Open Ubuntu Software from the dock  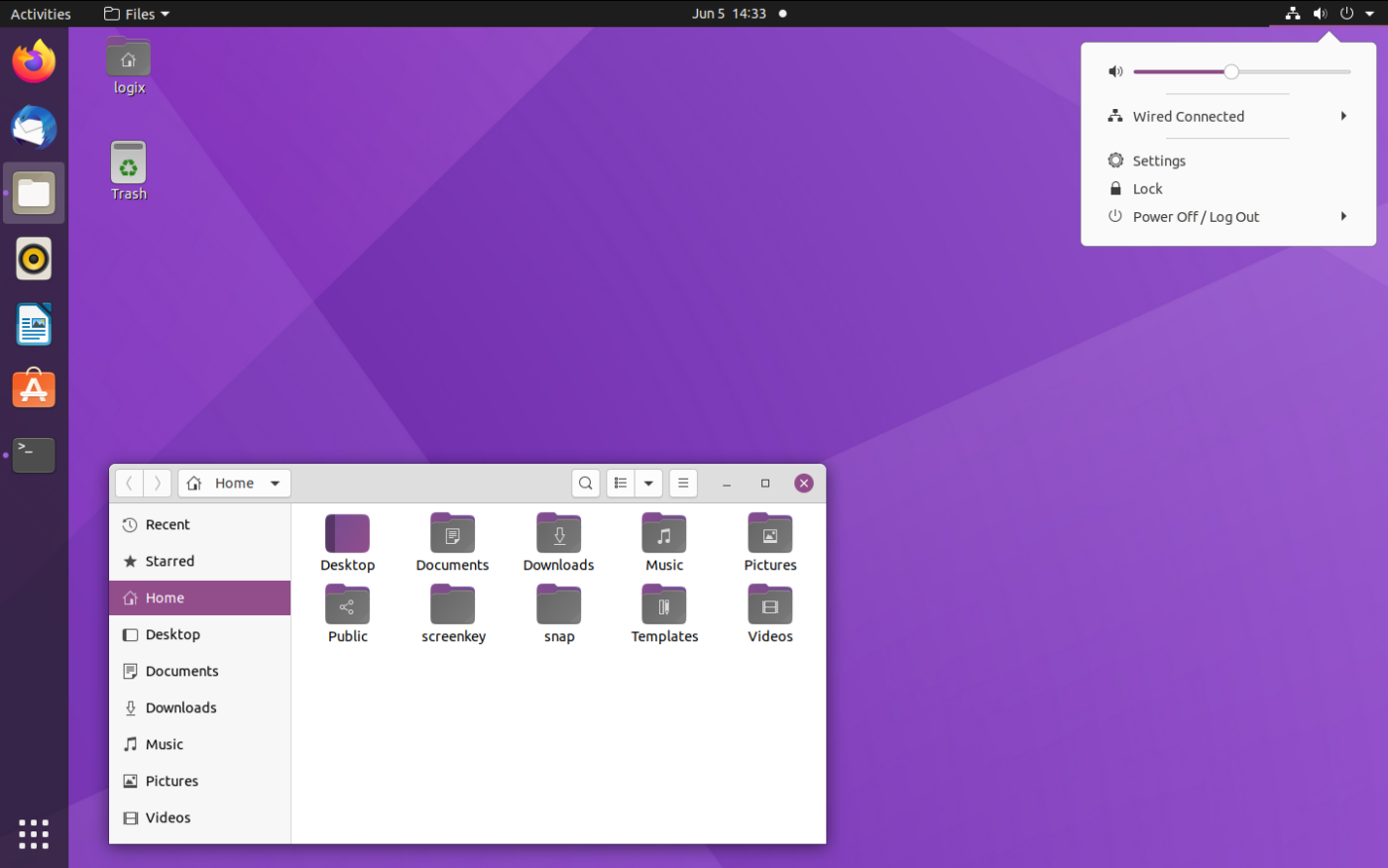pyautogui.click(x=34, y=388)
